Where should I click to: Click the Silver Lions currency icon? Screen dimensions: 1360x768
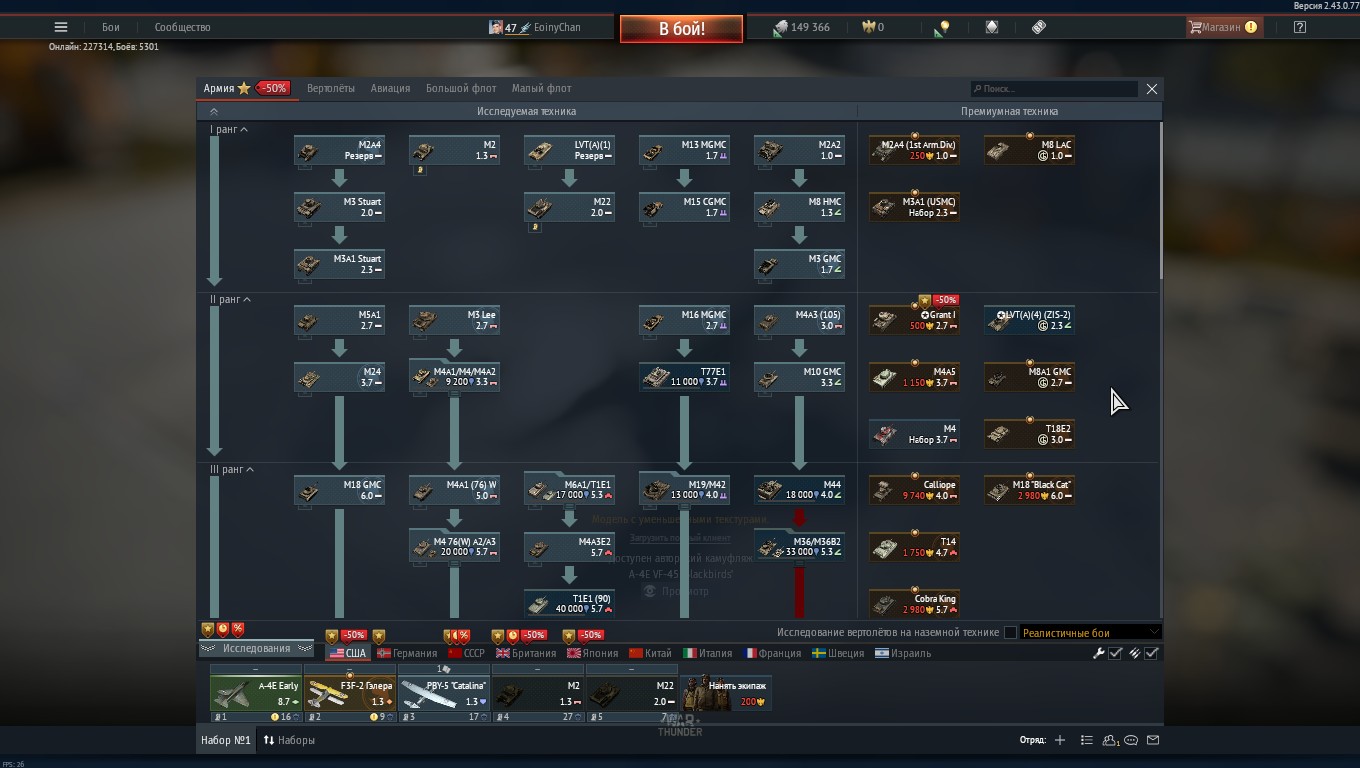click(x=780, y=28)
